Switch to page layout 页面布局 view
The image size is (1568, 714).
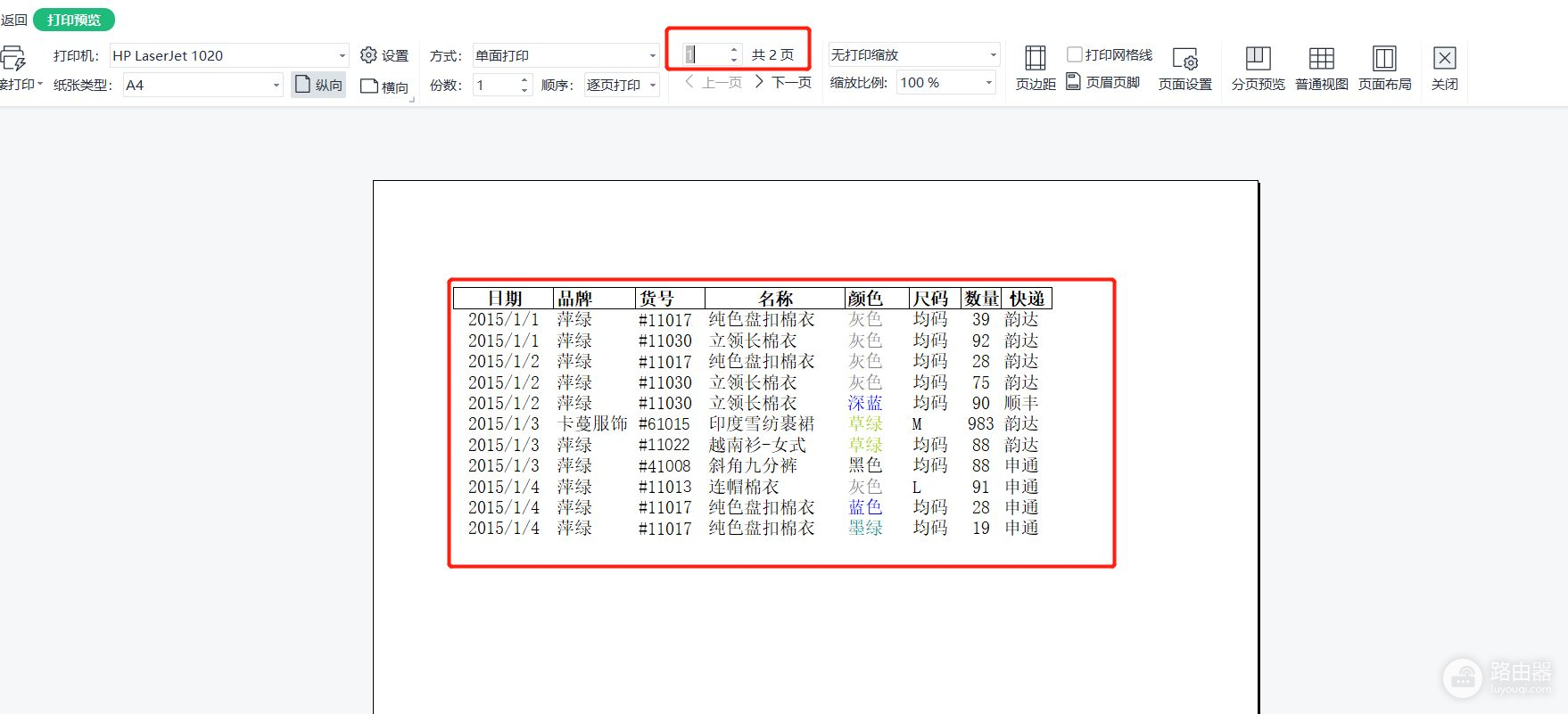pyautogui.click(x=1384, y=69)
